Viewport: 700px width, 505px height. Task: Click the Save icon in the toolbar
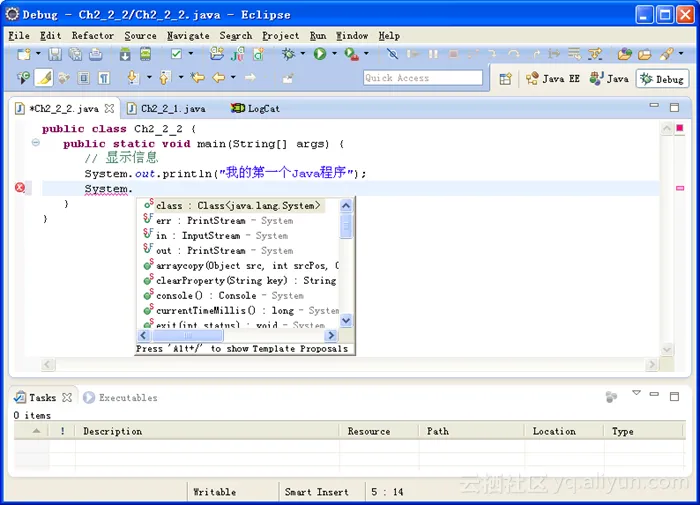pos(55,54)
